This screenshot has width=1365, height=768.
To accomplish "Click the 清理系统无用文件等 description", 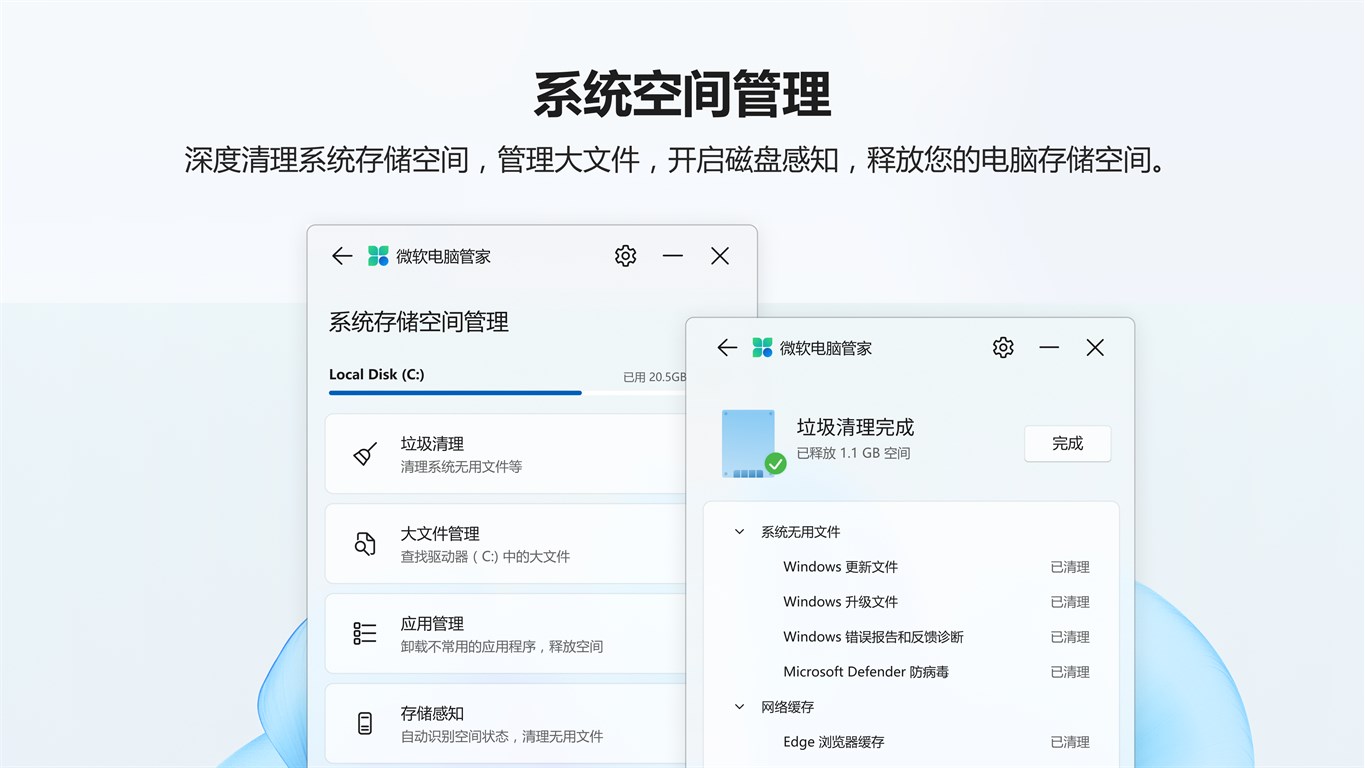I will click(x=461, y=467).
